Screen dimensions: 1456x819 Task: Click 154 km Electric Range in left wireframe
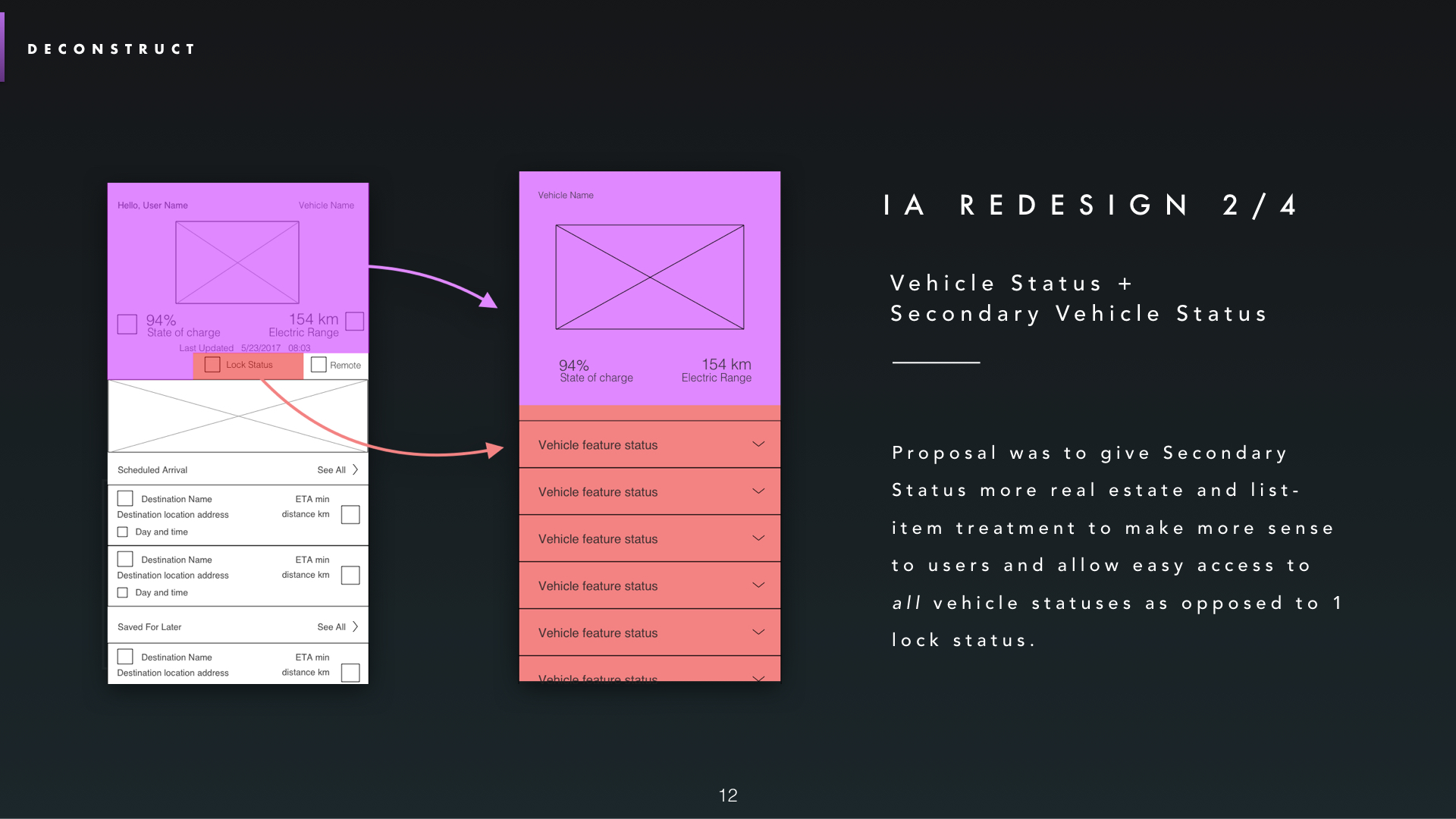(x=303, y=325)
